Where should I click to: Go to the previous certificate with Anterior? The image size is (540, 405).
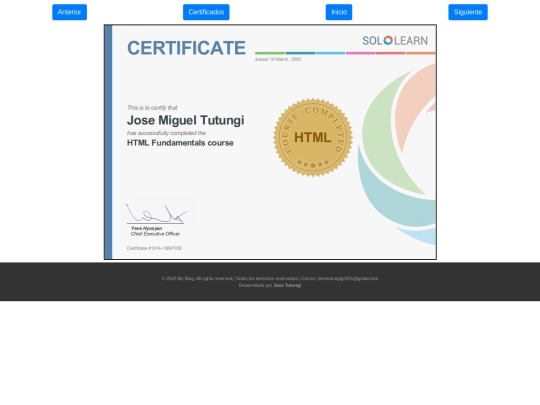point(69,12)
